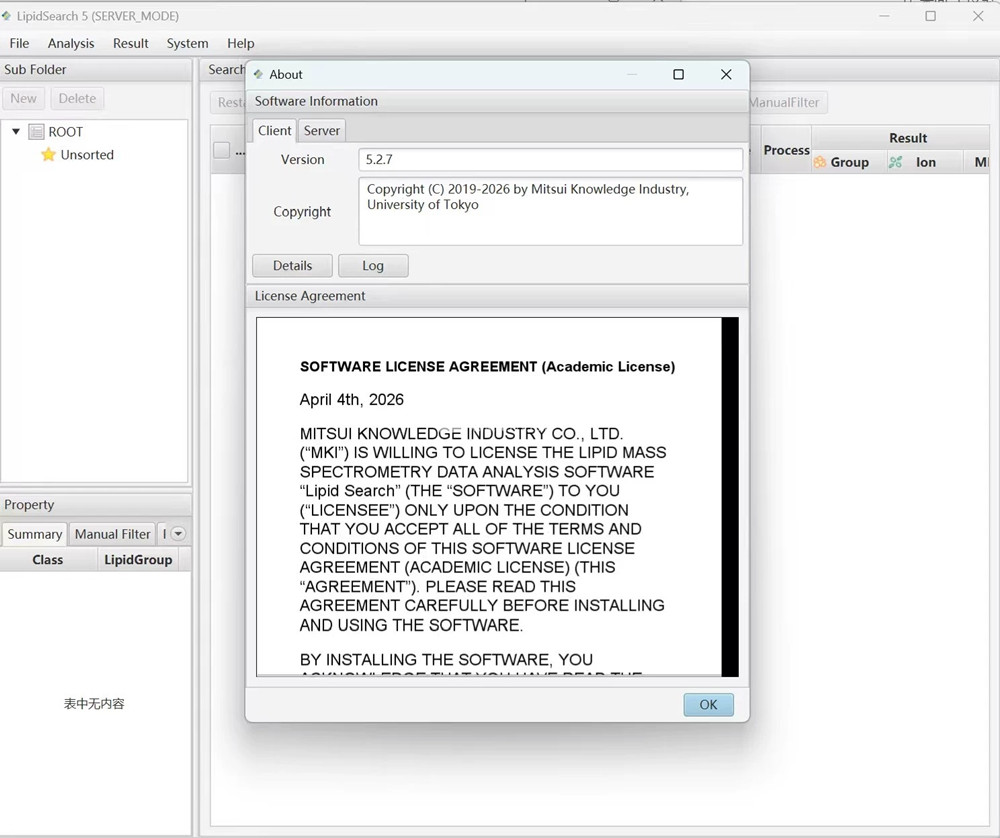Close the About dialog
1000x838 pixels.
point(726,75)
